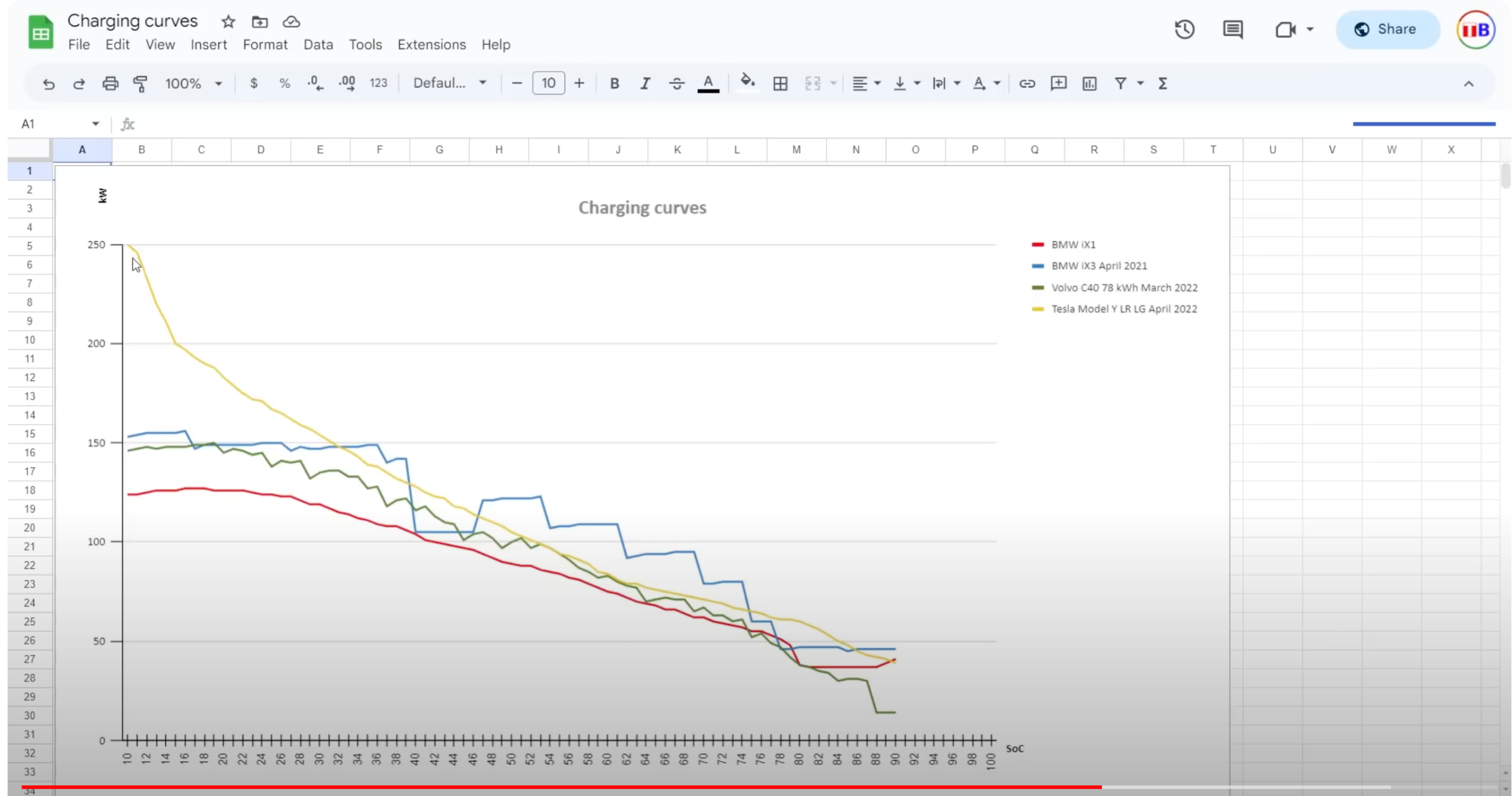Rename the Charging curves document title

pos(132,21)
